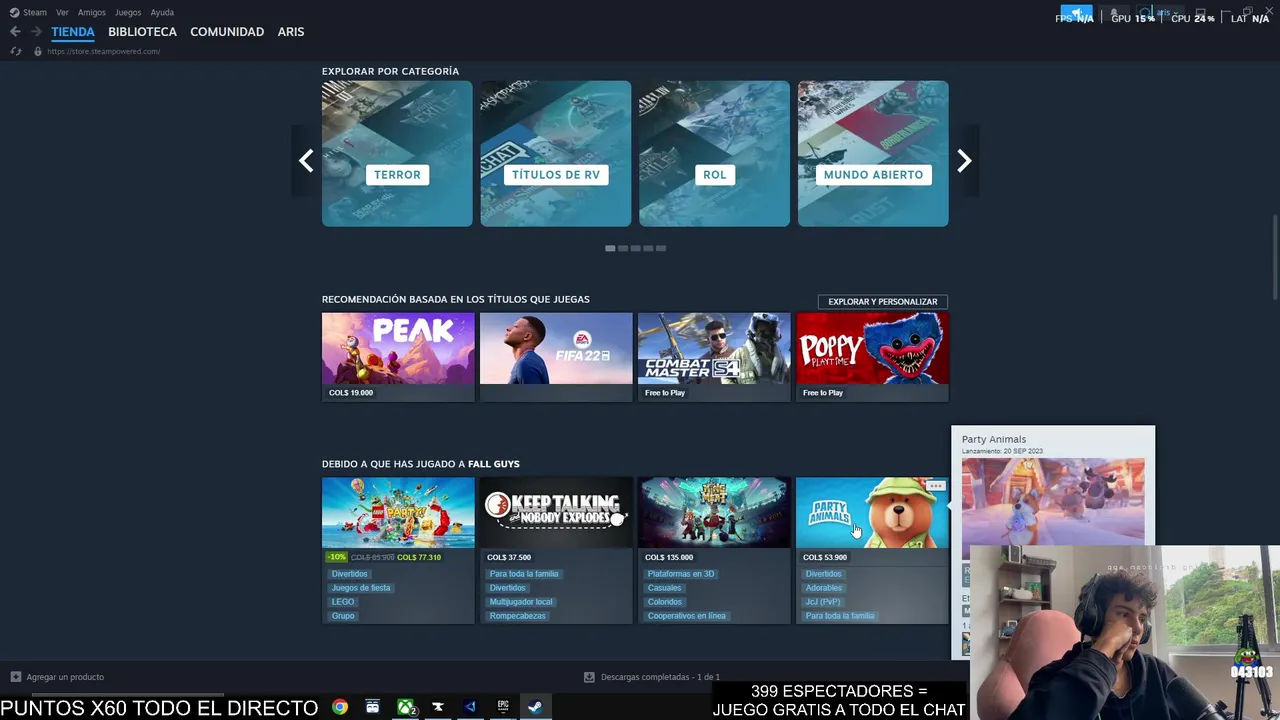Switch to the COMUNIDAD tab
1280x720 pixels.
(227, 32)
